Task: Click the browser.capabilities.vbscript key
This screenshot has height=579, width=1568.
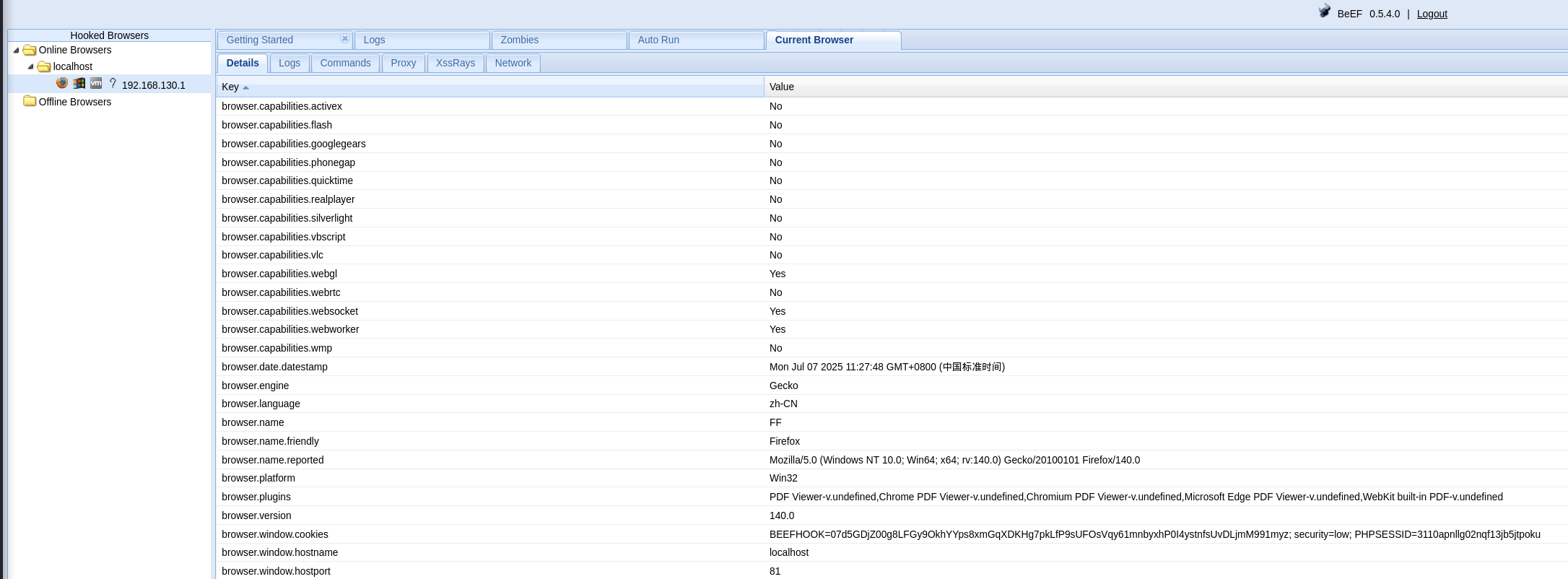Action: (x=284, y=237)
